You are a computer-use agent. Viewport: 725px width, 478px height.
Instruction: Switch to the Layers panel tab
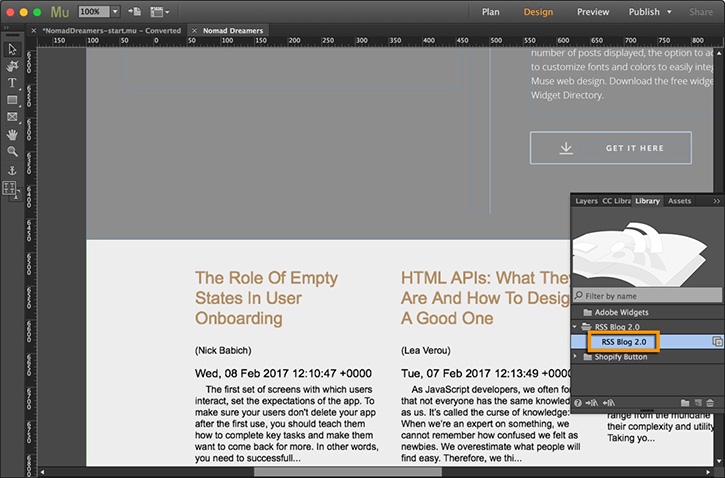tap(586, 201)
